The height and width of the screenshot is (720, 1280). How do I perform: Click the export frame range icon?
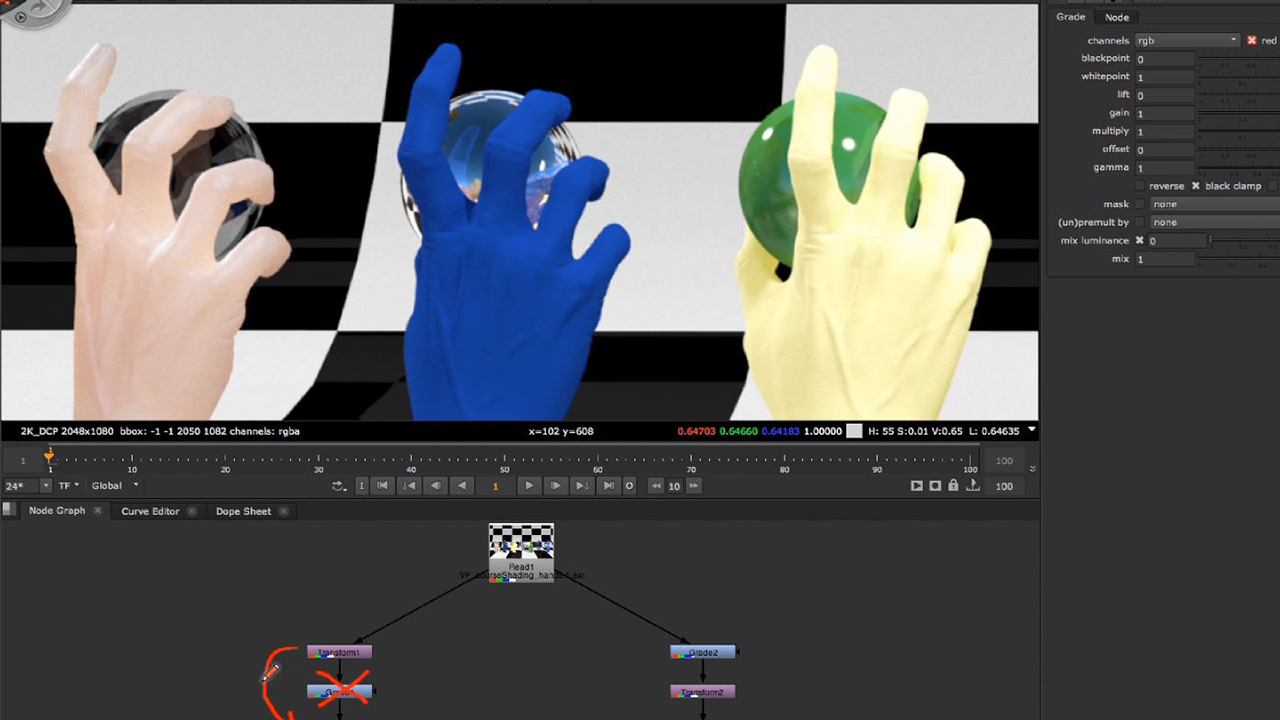[x=972, y=486]
